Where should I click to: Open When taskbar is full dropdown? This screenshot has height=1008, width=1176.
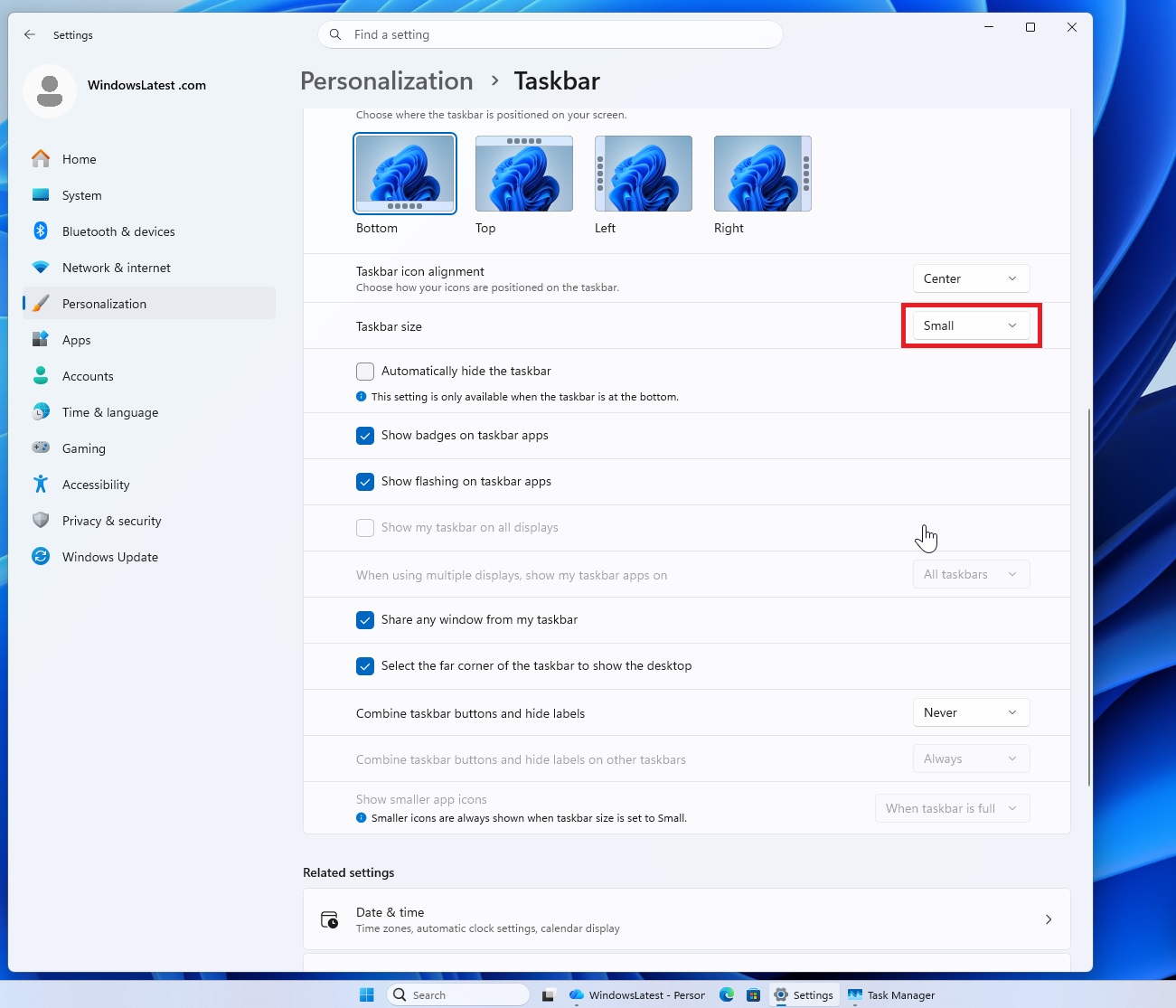(953, 808)
